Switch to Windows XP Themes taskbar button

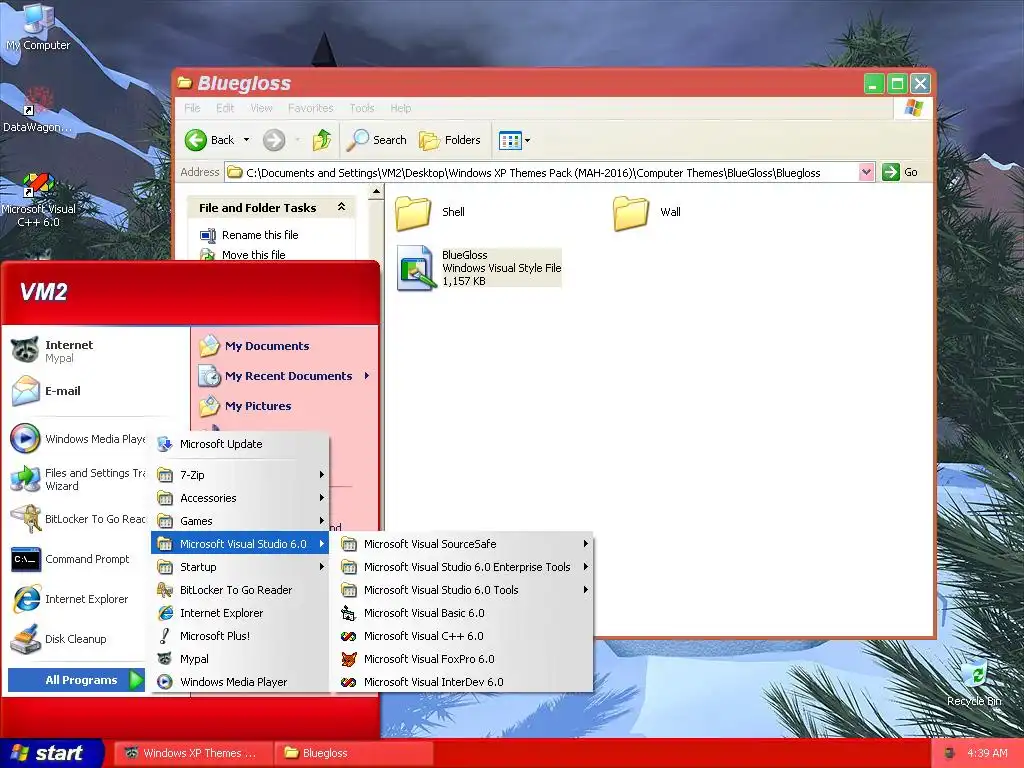point(192,753)
